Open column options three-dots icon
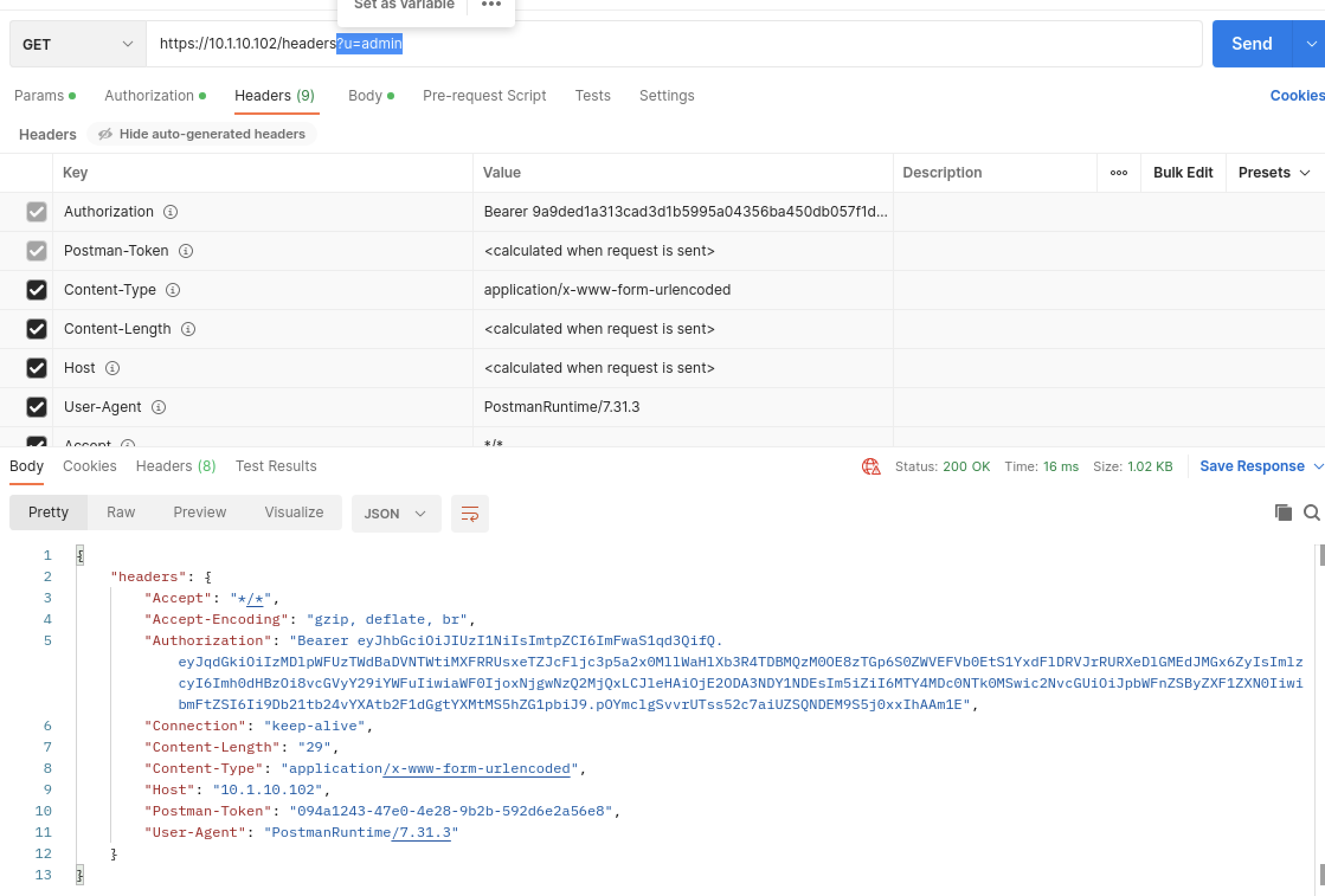The height and width of the screenshot is (896, 1325). click(1118, 173)
